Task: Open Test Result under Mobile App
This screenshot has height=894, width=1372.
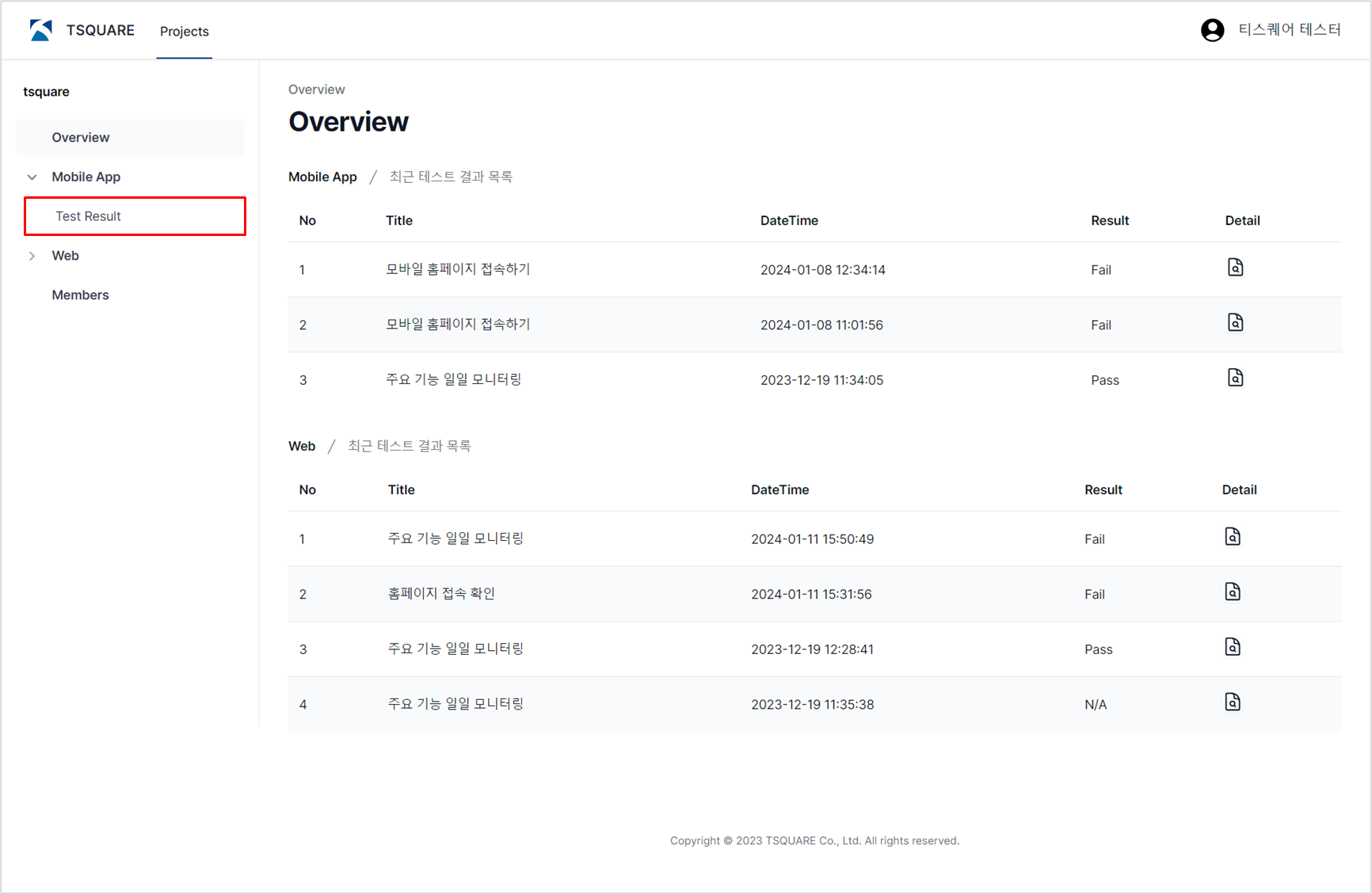Action: pos(135,216)
